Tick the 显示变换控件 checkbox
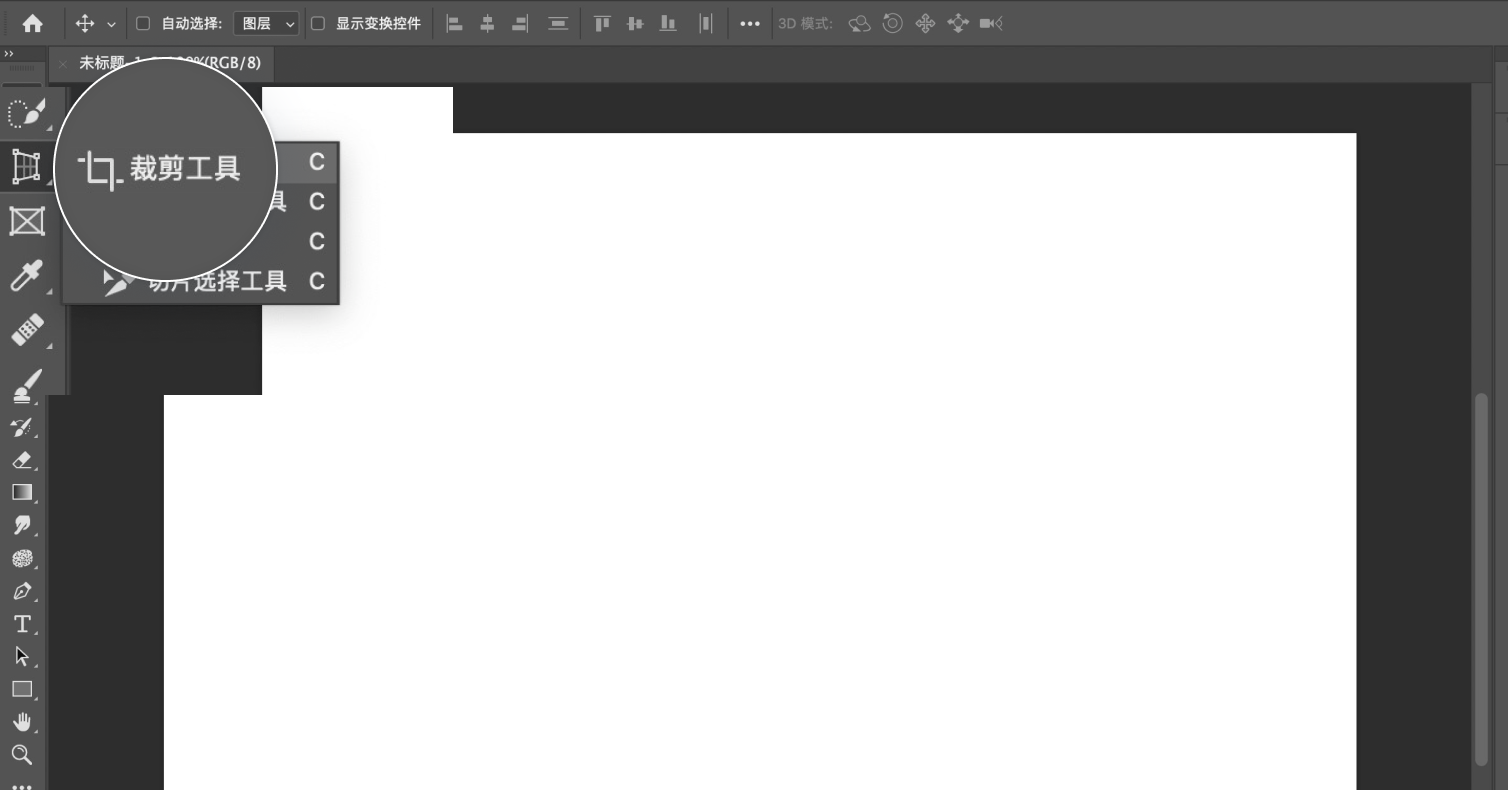Screen dimensions: 1508x790 tap(318, 24)
